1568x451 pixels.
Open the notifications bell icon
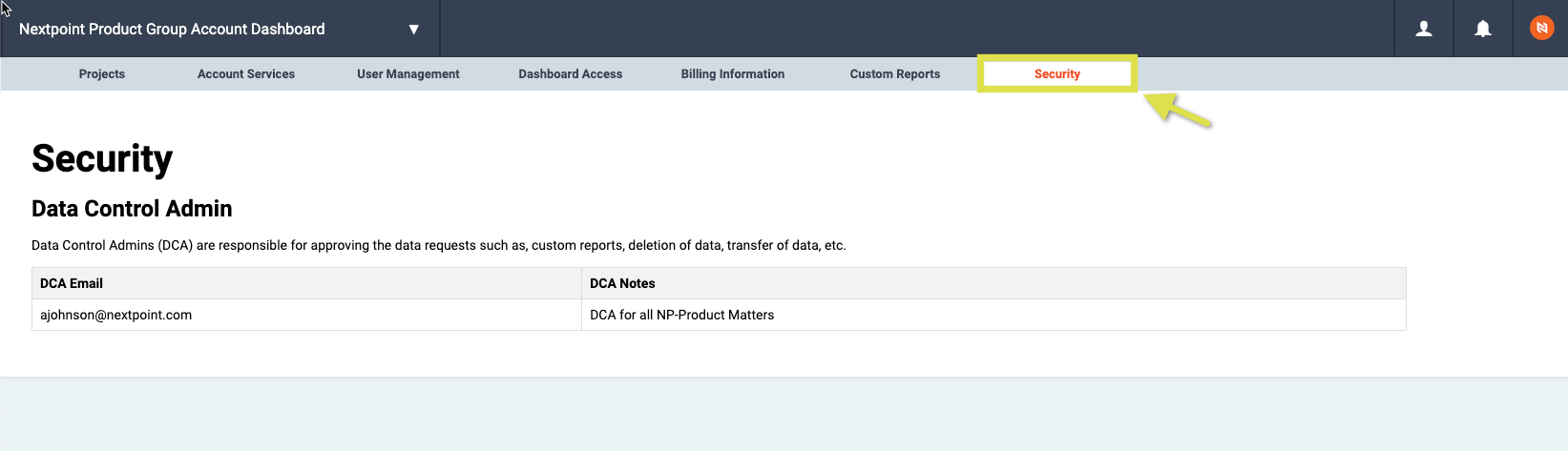point(1482,29)
